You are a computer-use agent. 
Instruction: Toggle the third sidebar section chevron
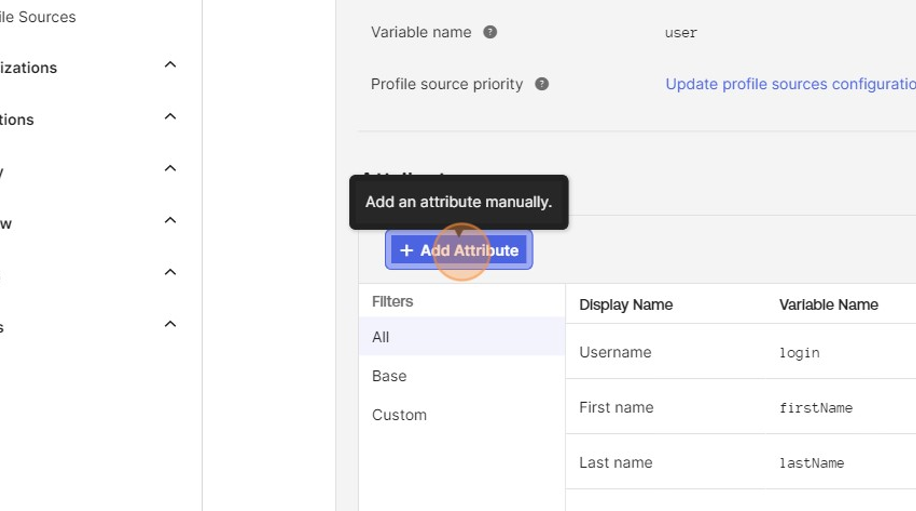coord(170,168)
